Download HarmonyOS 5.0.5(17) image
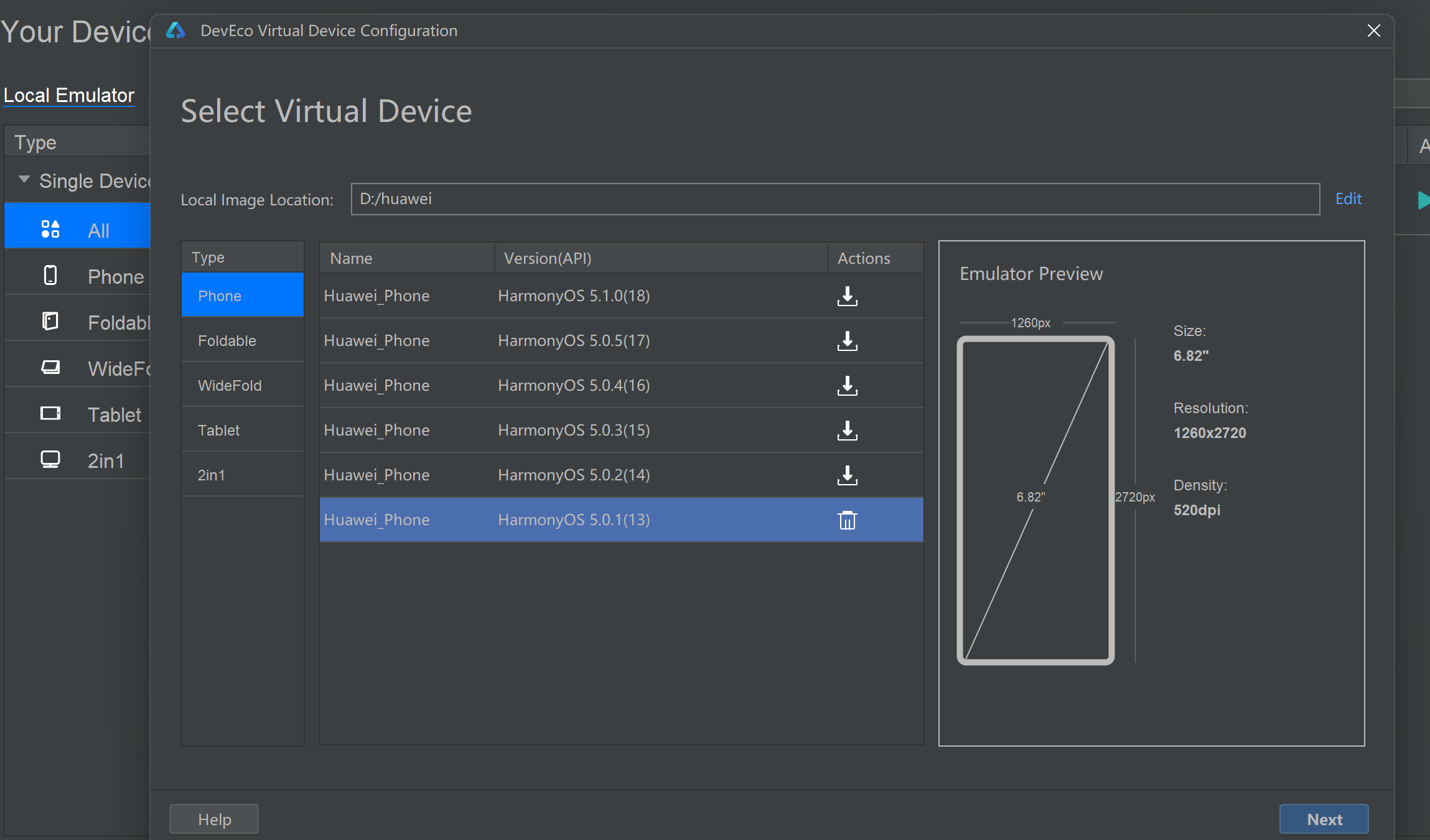The height and width of the screenshot is (840, 1430). tap(847, 341)
